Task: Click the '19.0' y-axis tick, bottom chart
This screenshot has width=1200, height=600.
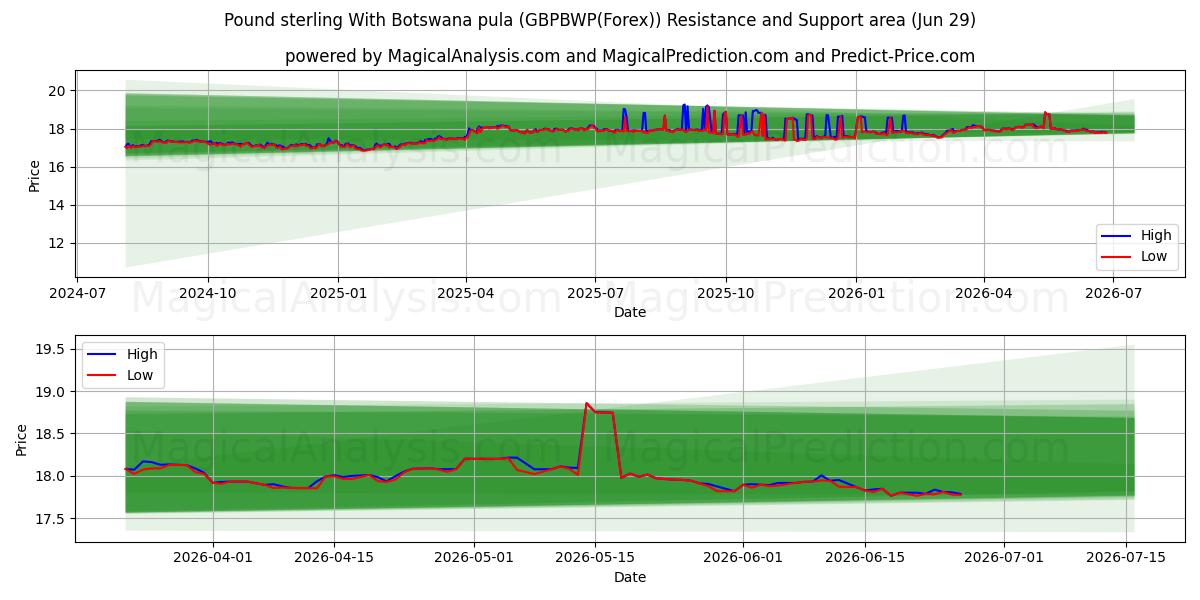Action: coord(52,392)
